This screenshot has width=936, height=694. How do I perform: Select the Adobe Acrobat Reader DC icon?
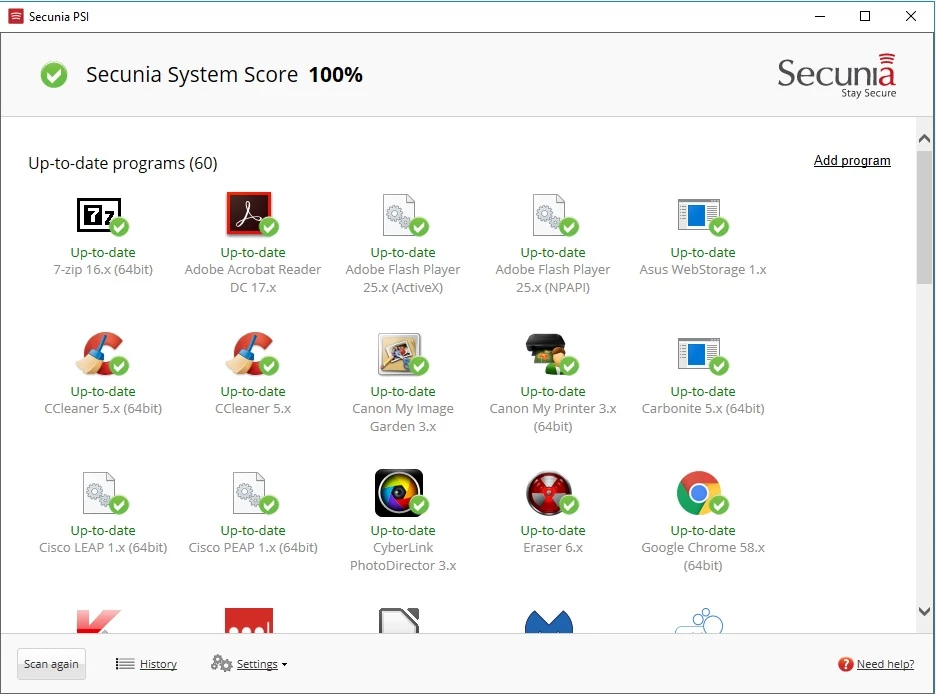click(x=252, y=214)
